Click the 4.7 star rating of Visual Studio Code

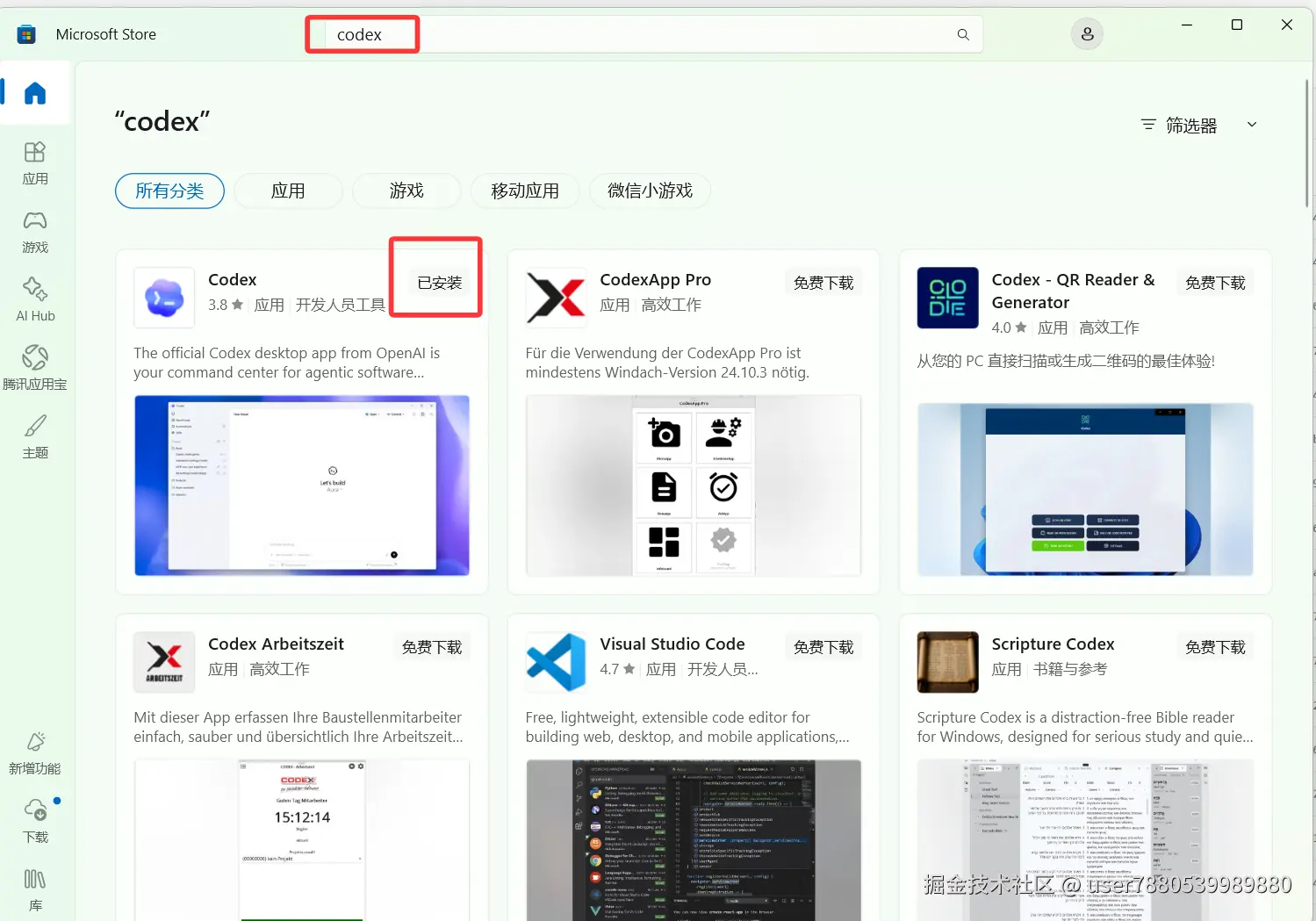617,669
